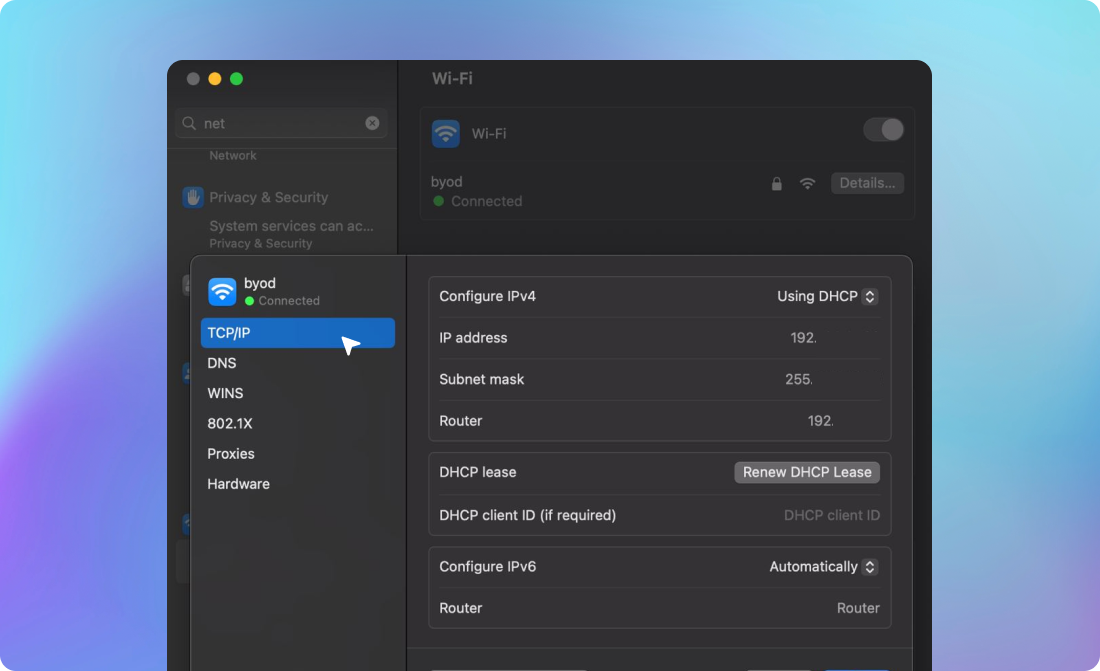This screenshot has width=1100, height=671.
Task: Click the byod Wi-Fi icon in the details sheet
Action: tap(222, 291)
